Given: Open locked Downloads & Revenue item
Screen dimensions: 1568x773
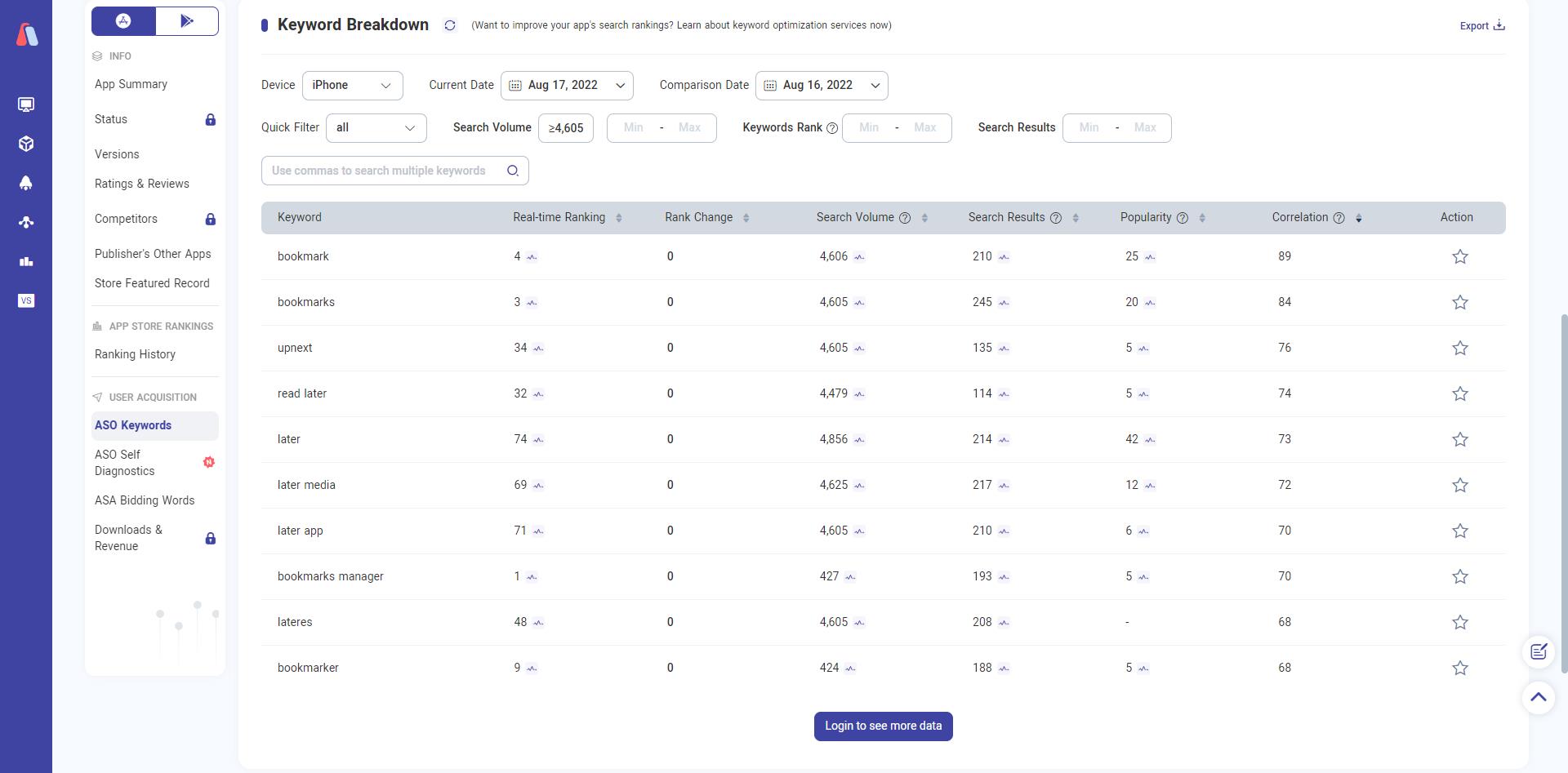Looking at the screenshot, I should [x=154, y=538].
